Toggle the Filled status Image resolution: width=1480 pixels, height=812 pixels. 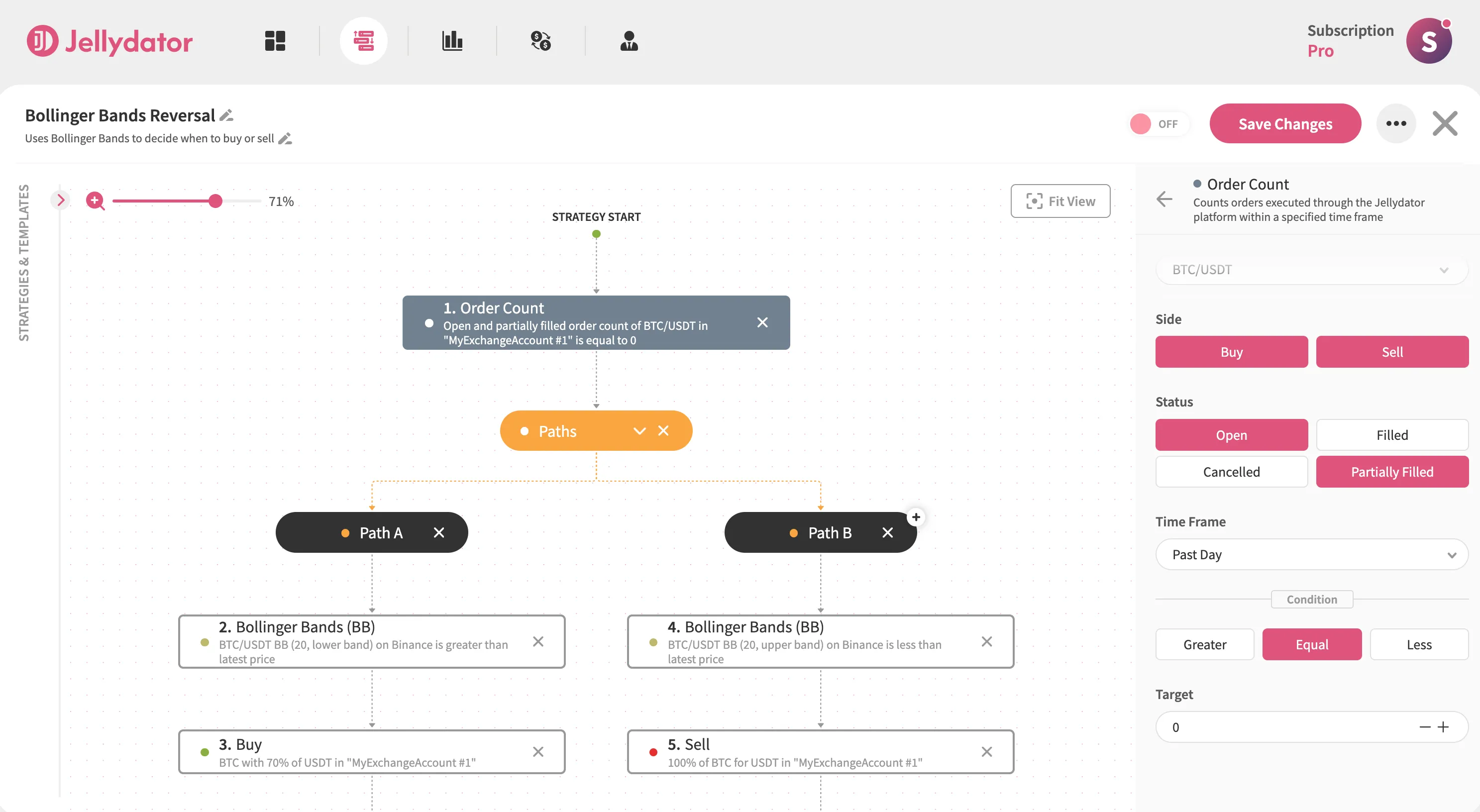point(1392,435)
